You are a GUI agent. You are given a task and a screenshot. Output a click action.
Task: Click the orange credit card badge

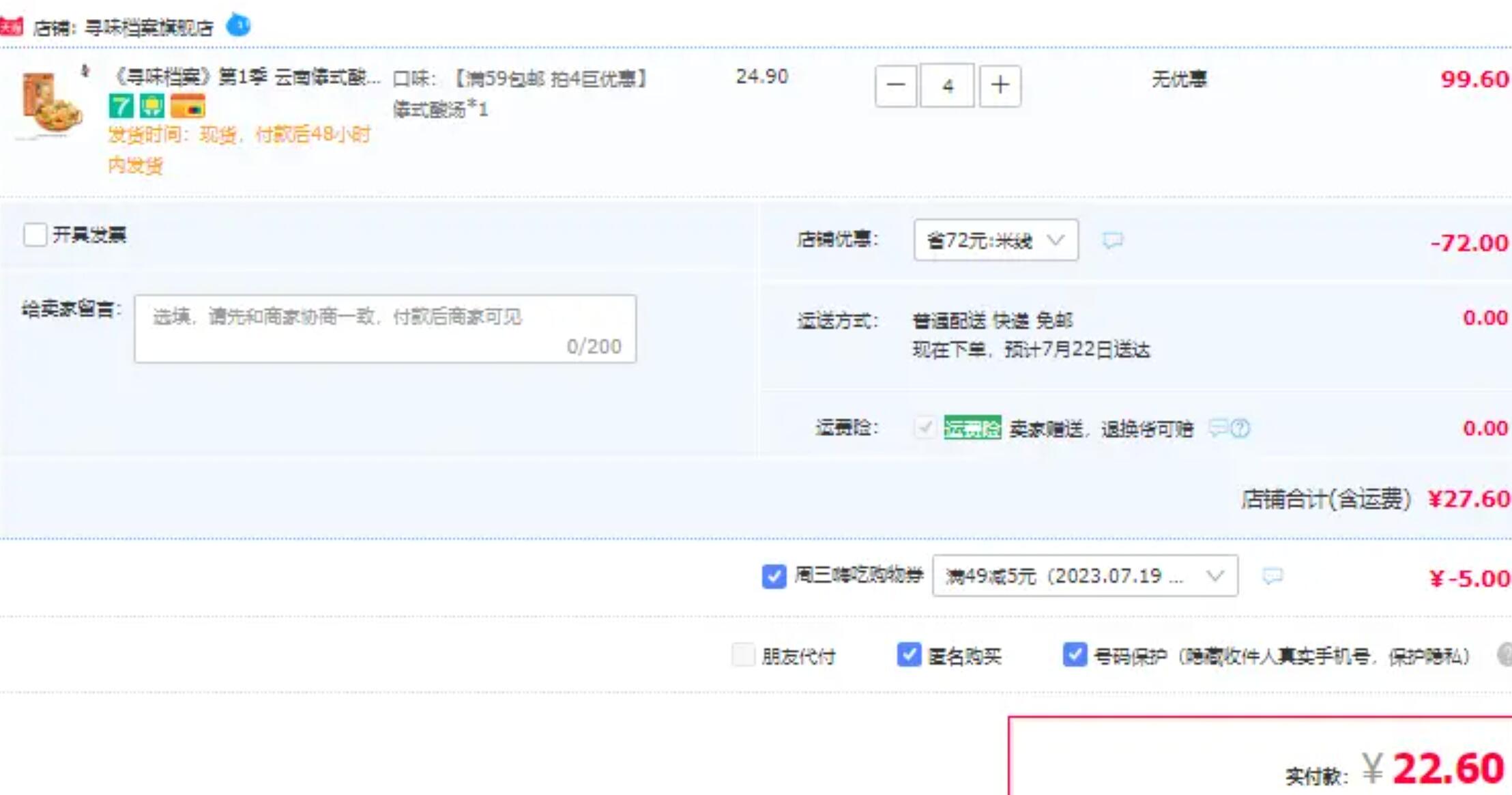tap(188, 106)
